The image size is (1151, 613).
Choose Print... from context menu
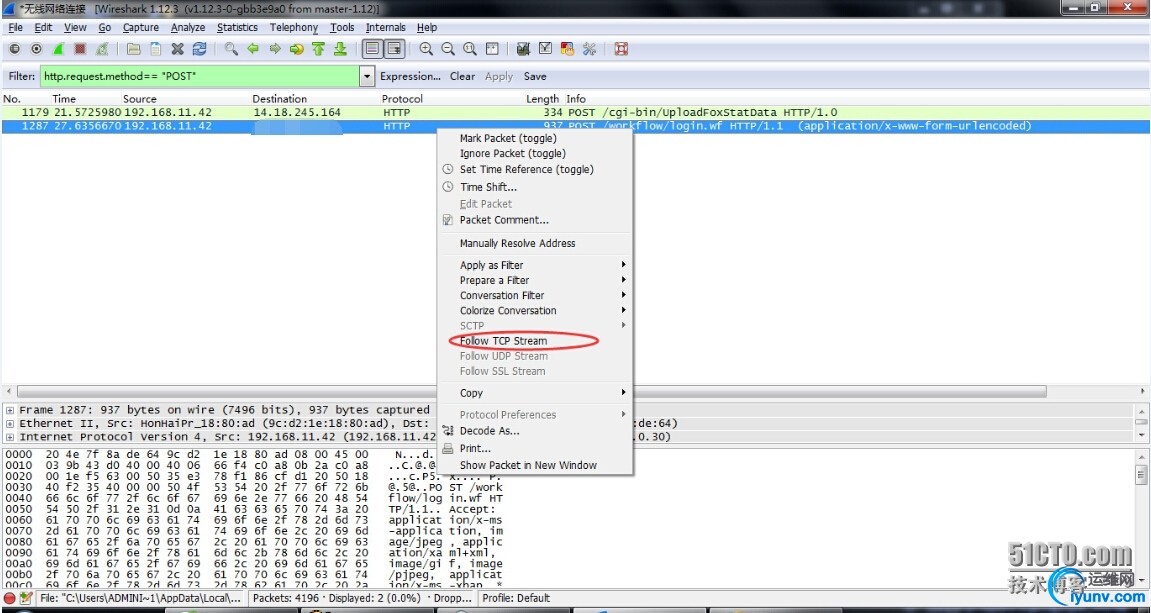[534, 448]
